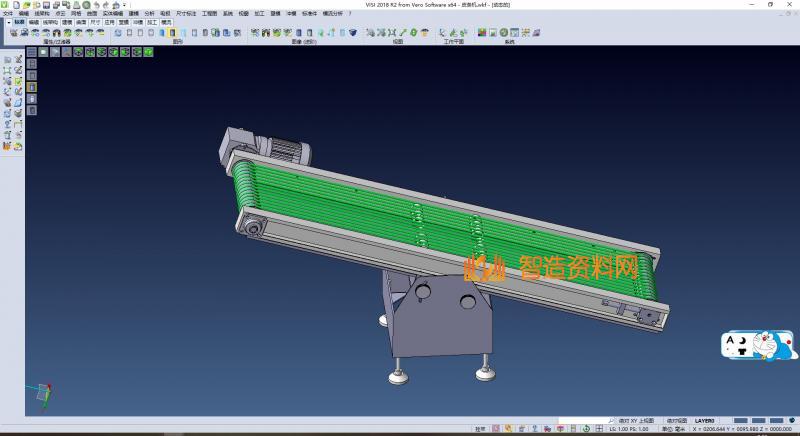
Task: Open the 分析 menu
Action: click(x=149, y=14)
